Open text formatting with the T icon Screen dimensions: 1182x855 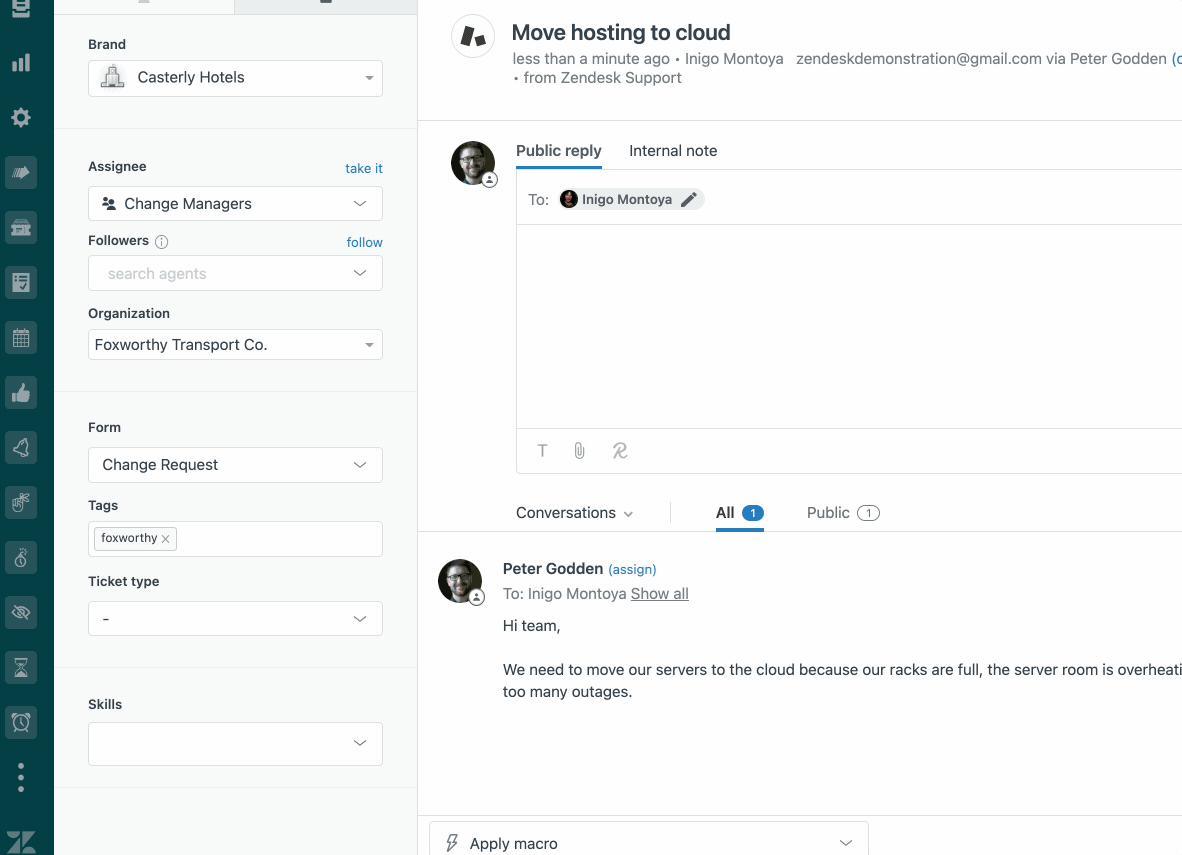(541, 451)
